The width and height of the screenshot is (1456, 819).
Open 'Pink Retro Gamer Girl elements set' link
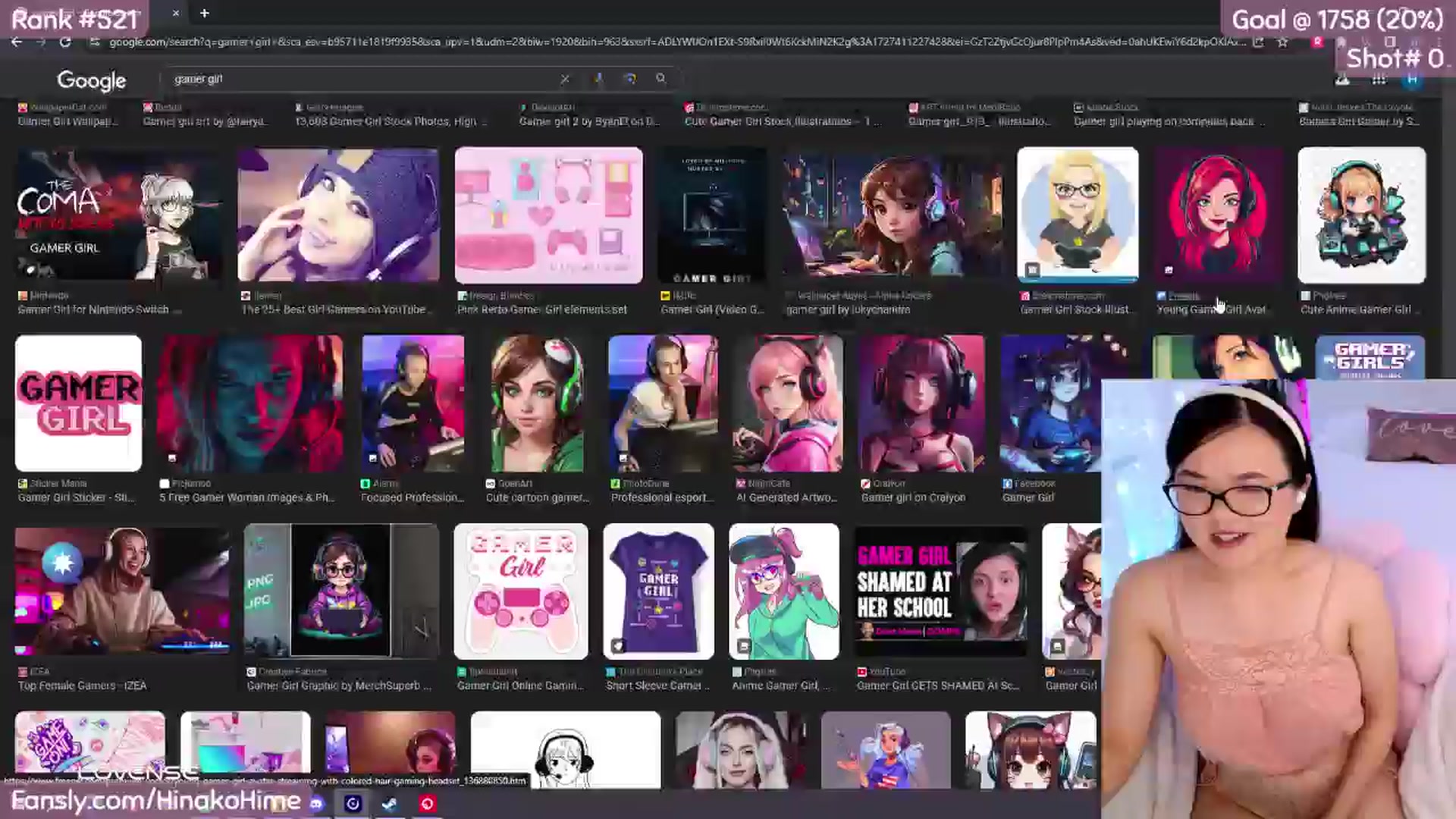coord(542,309)
